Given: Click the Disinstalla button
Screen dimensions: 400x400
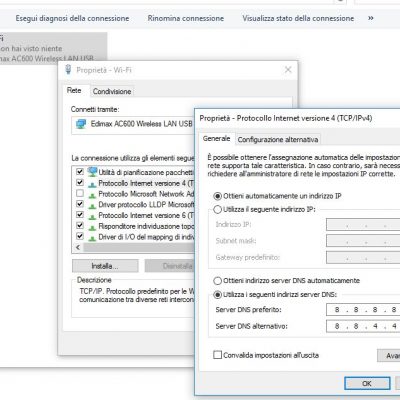Looking at the screenshot, I should click(169, 266).
